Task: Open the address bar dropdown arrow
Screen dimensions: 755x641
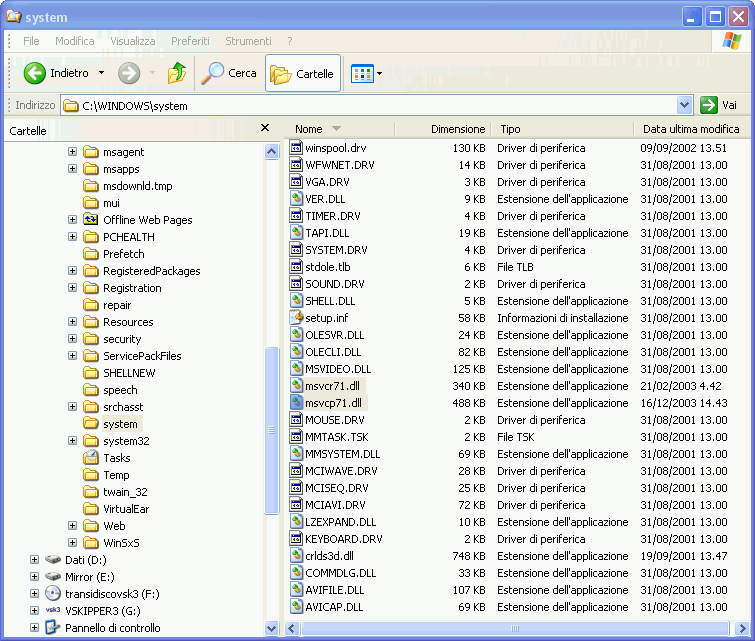Action: pyautogui.click(x=684, y=105)
